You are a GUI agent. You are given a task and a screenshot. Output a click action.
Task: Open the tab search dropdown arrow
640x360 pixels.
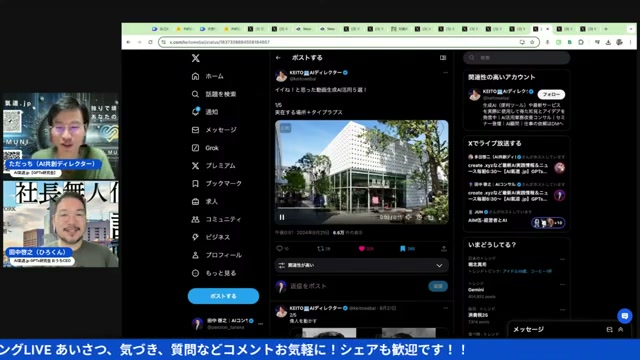[x=631, y=29]
